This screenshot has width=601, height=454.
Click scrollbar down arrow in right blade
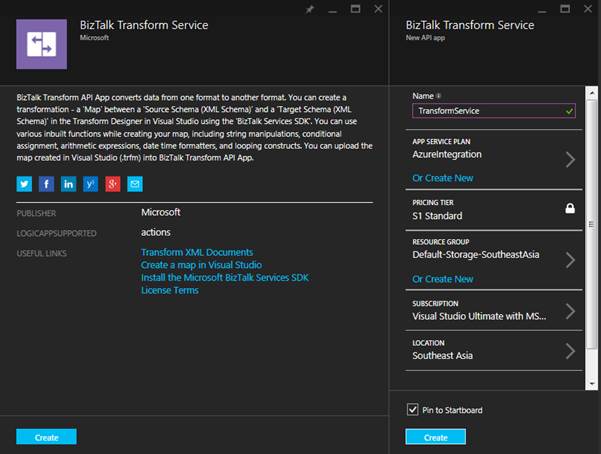(x=592, y=384)
